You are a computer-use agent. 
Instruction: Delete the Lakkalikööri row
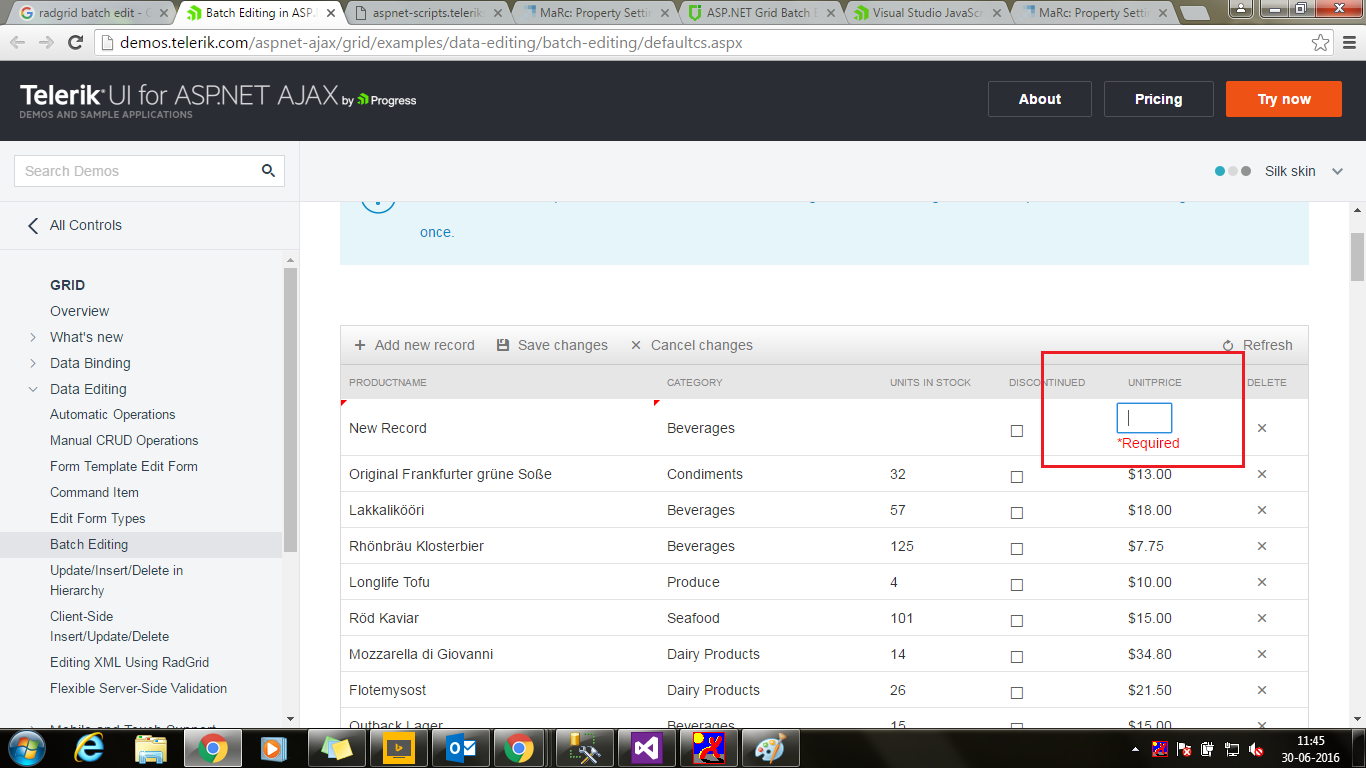[1262, 510]
